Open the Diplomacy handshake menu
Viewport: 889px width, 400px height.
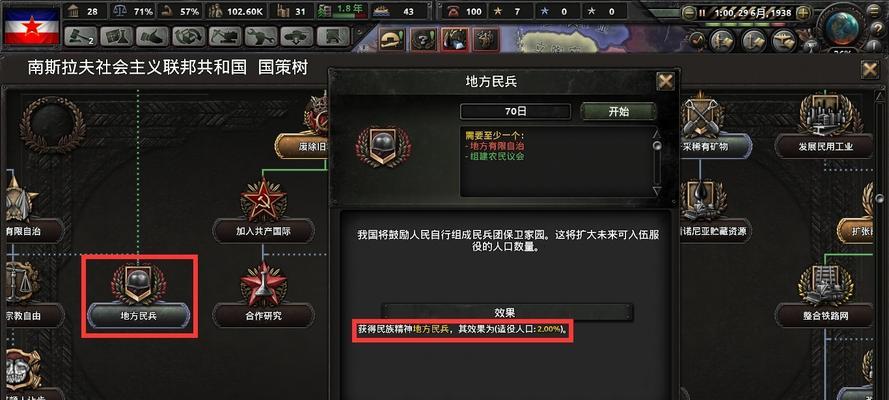tap(153, 37)
